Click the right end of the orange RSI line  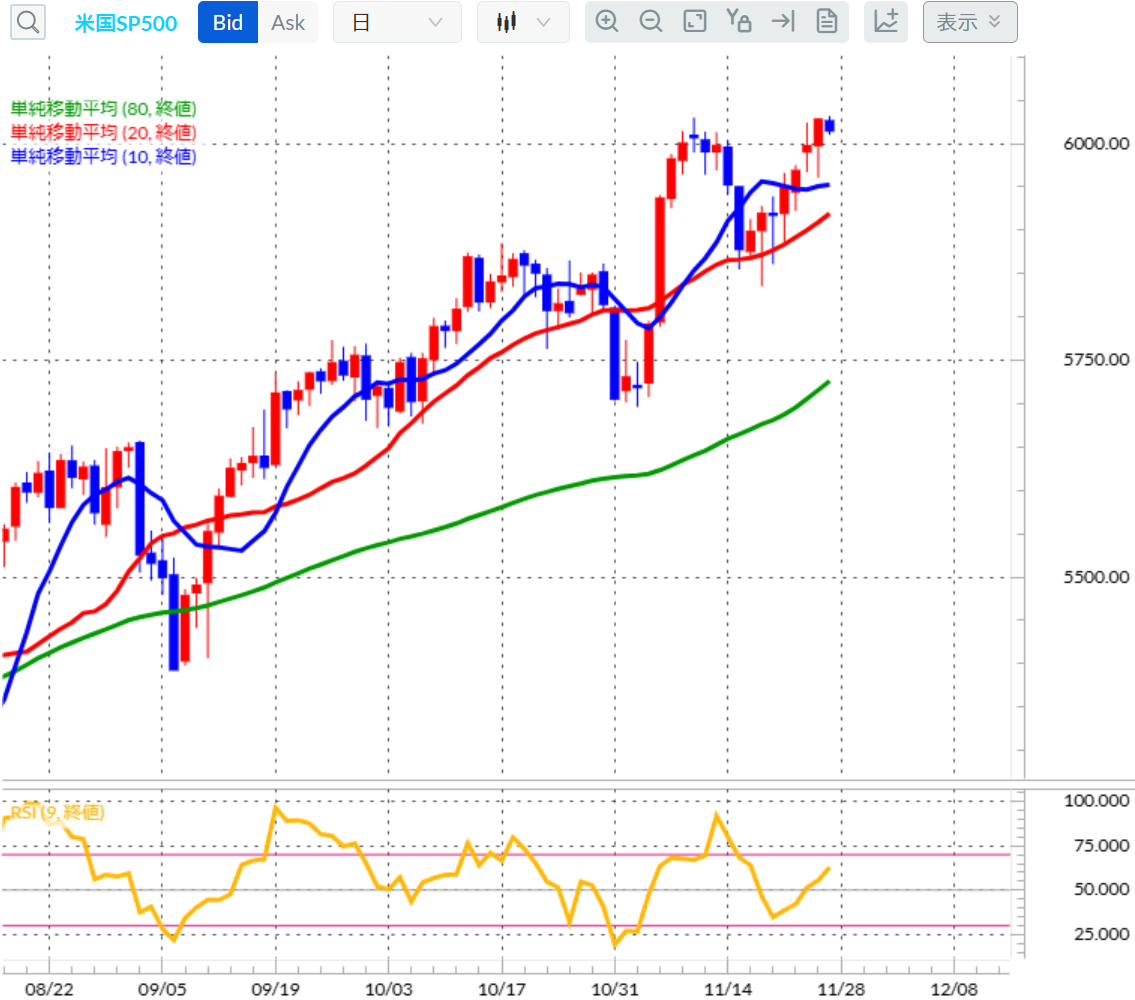pyautogui.click(x=827, y=868)
